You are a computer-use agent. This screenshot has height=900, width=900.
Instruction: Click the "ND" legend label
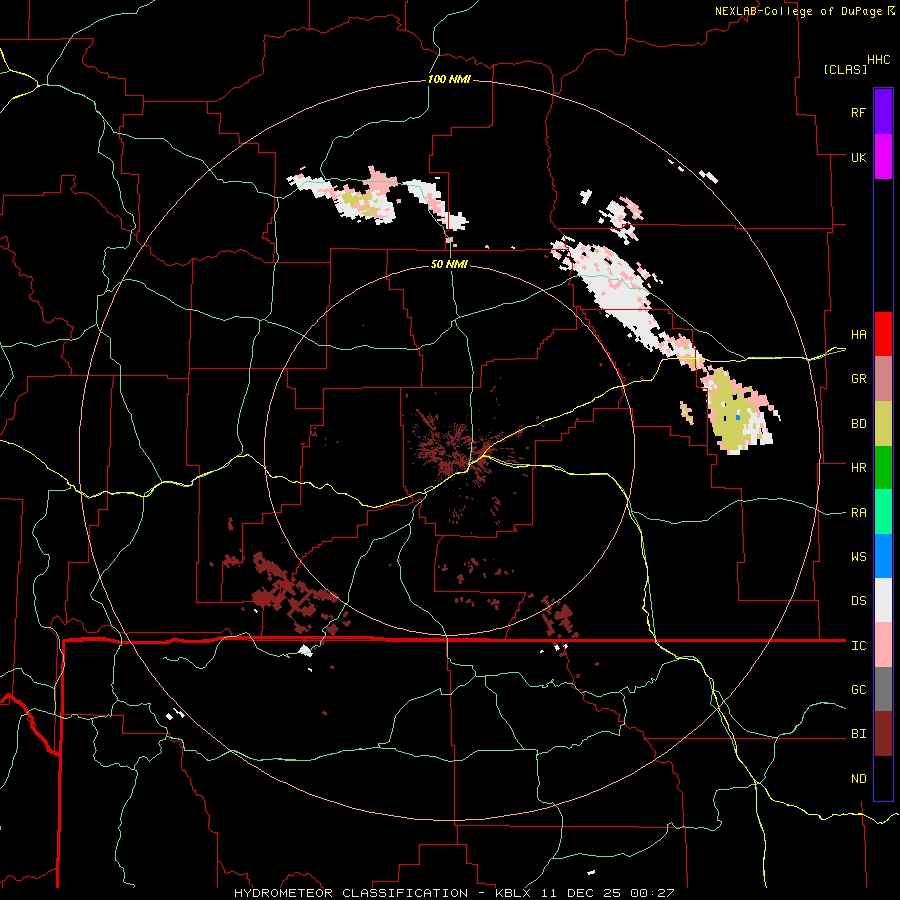coord(858,779)
